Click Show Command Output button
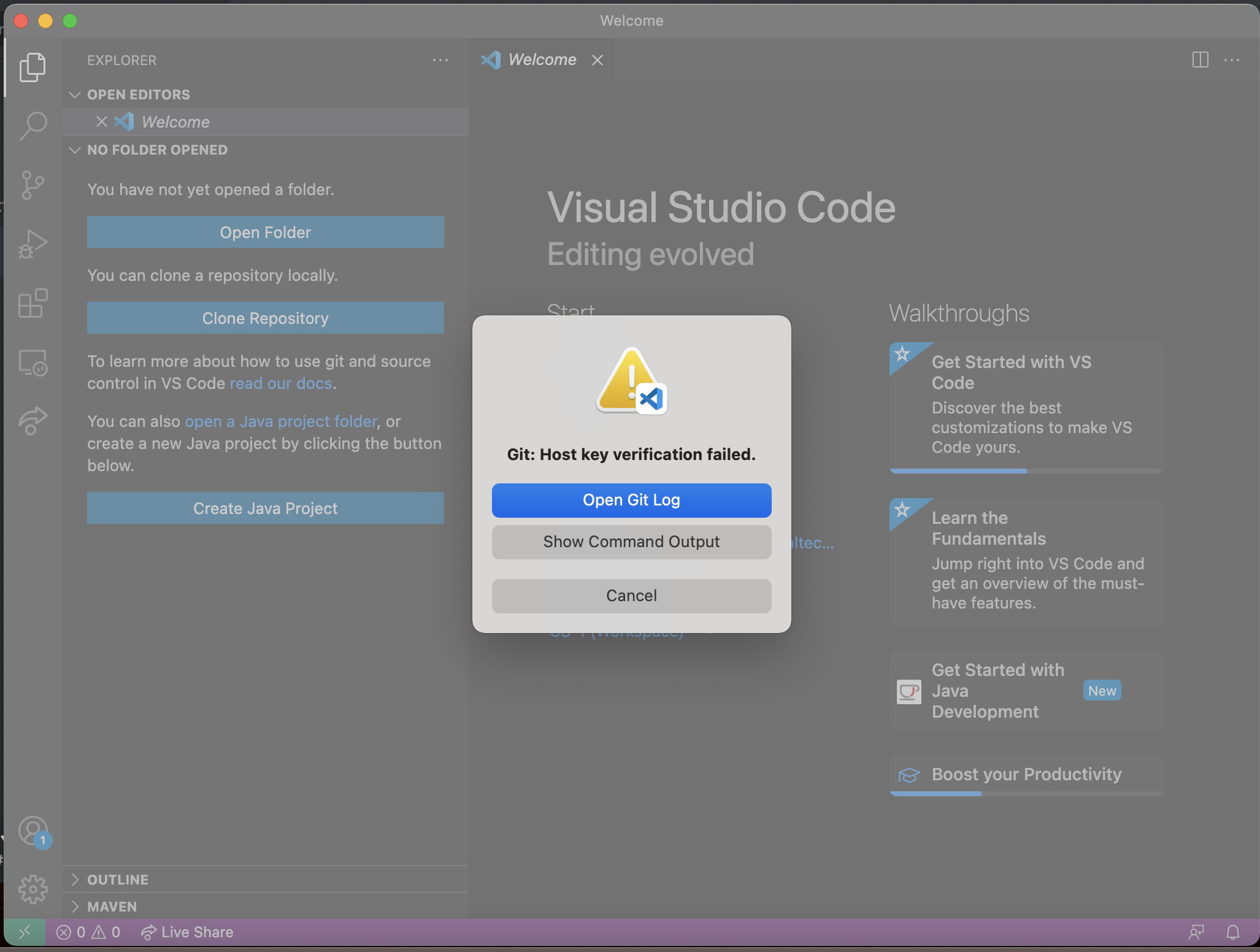Viewport: 1260px width, 952px height. (x=631, y=542)
